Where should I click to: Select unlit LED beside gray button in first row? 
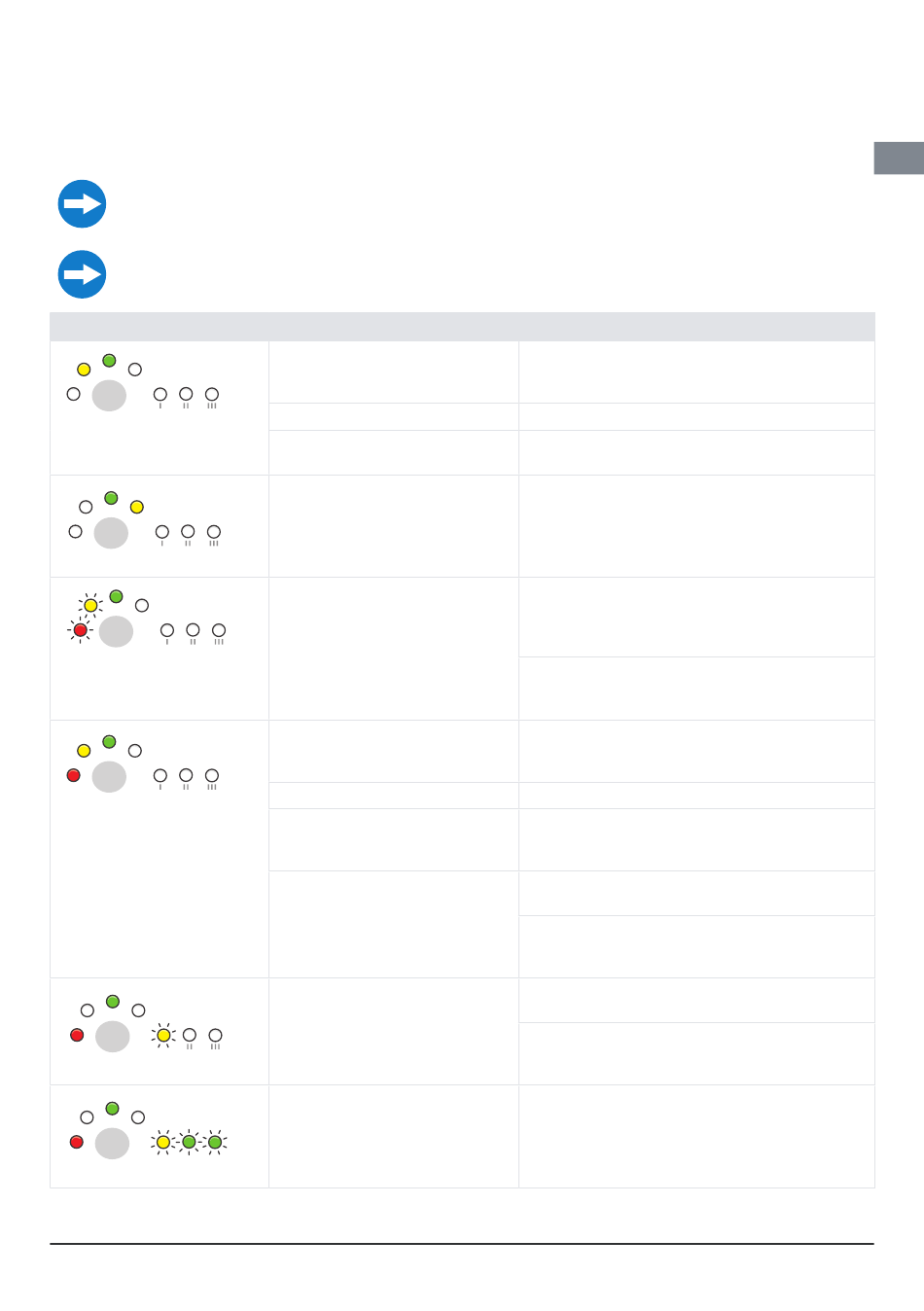[x=73, y=394]
